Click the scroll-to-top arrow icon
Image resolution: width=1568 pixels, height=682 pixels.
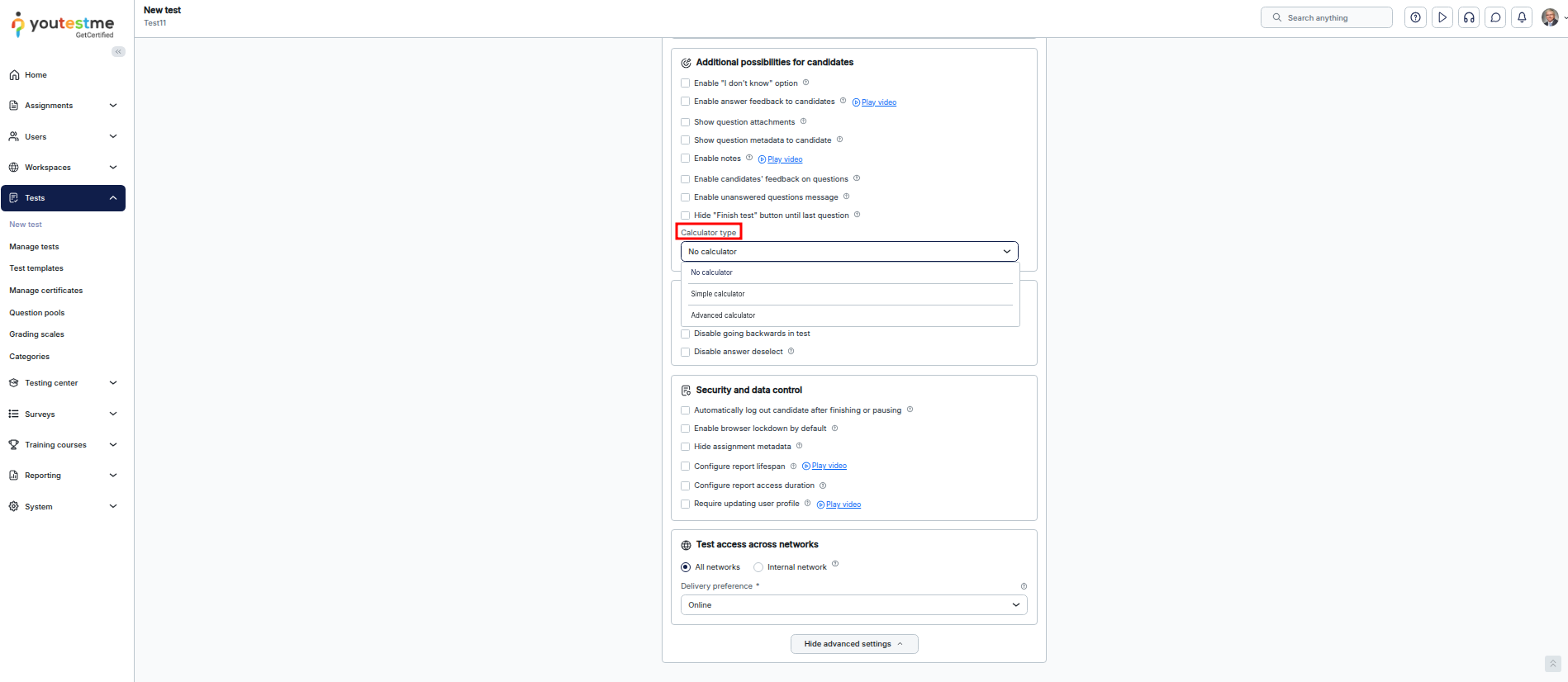pos(1552,664)
